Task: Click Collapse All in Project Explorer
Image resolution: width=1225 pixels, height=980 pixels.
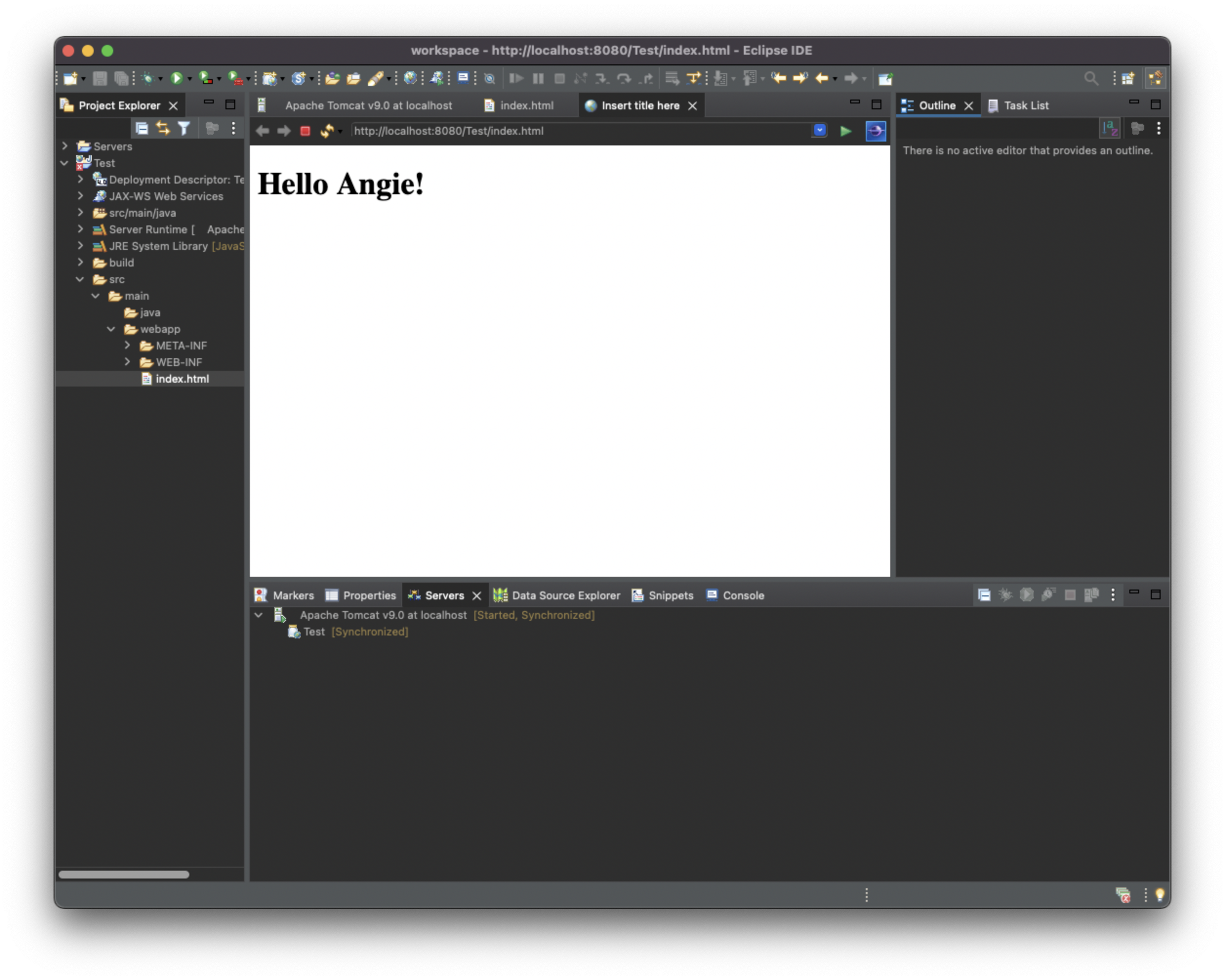Action: 142,129
